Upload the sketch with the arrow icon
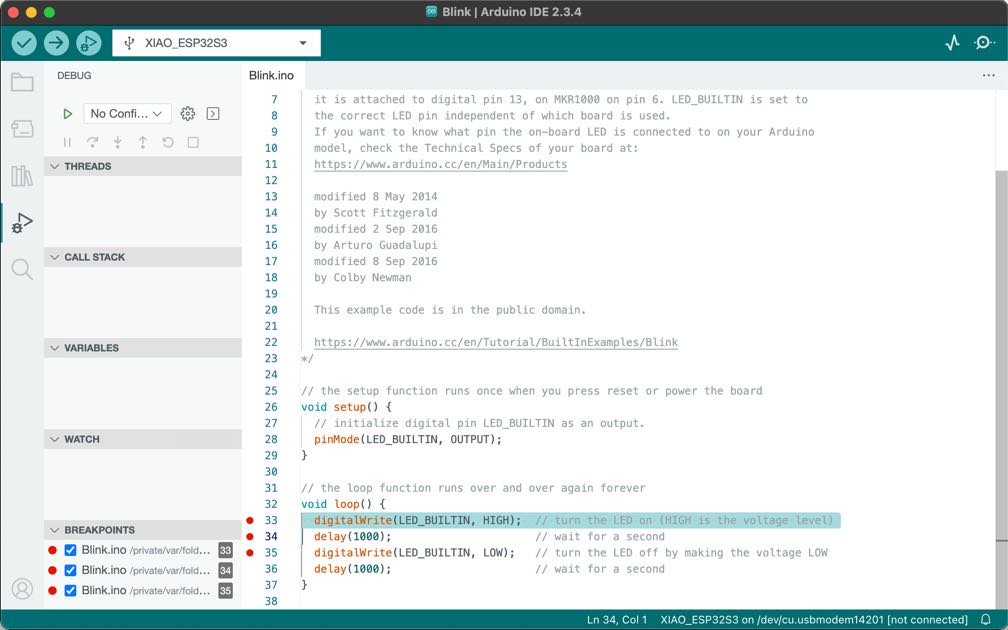This screenshot has width=1008, height=630. point(57,42)
